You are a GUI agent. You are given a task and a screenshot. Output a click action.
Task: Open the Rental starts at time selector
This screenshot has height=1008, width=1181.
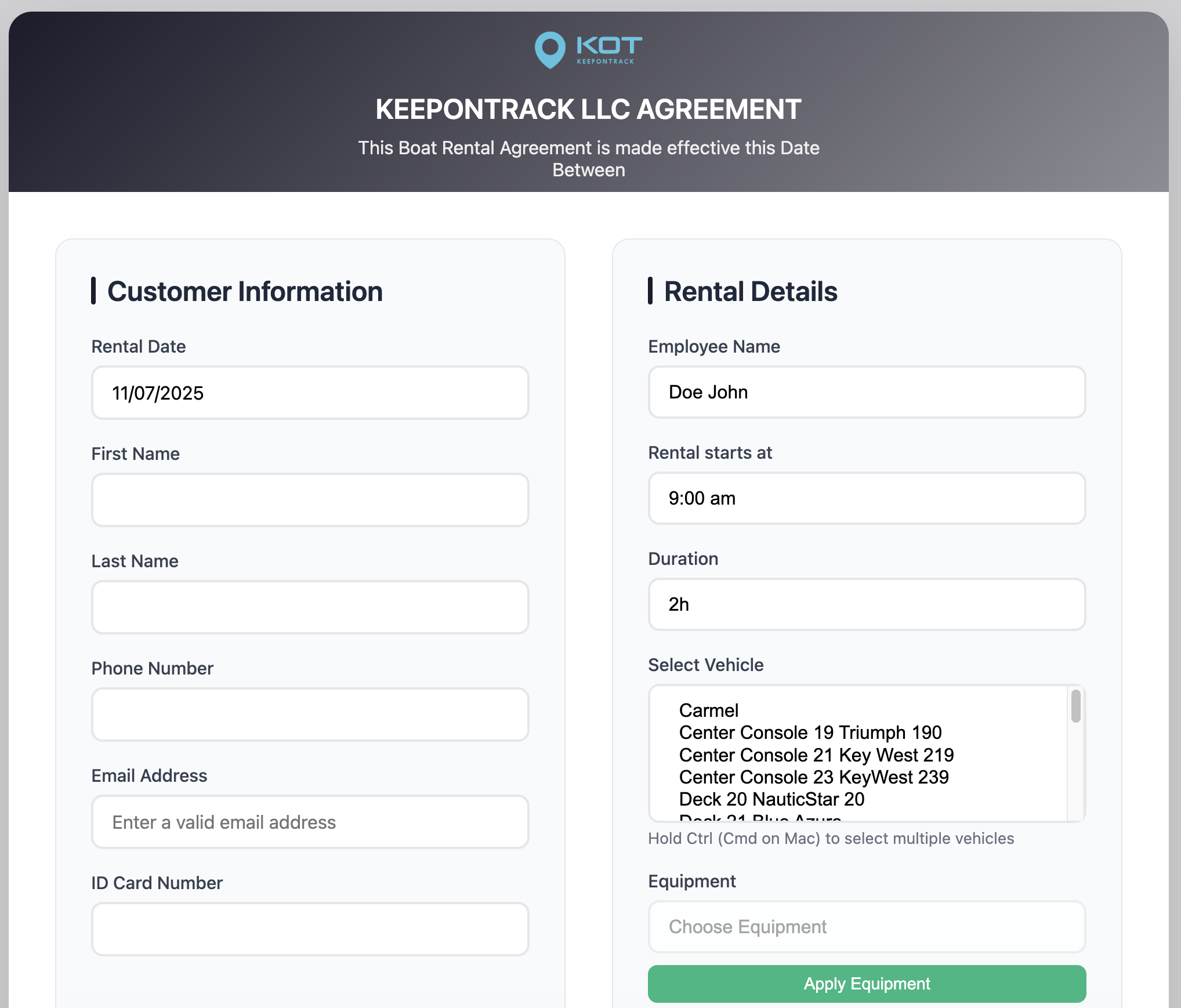(866, 498)
